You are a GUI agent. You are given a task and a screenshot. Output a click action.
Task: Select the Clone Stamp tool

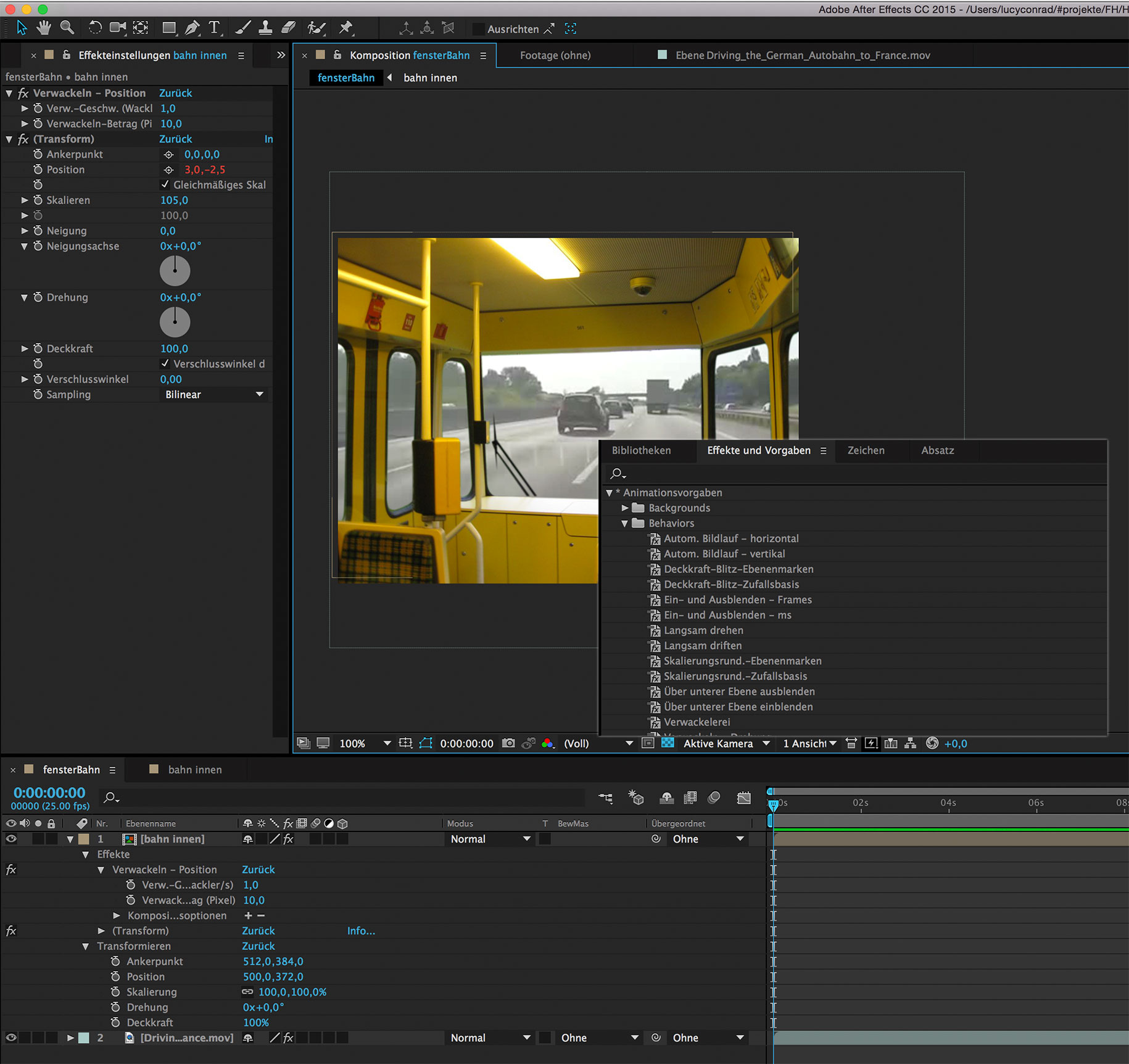(265, 28)
